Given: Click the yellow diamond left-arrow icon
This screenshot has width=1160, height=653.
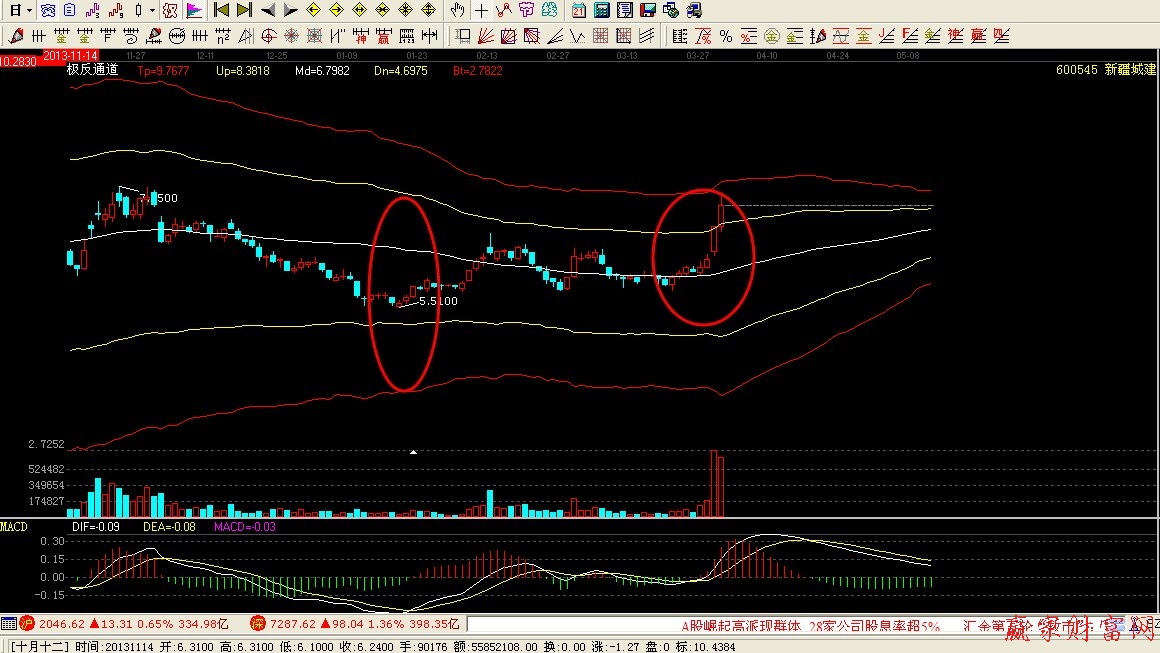Looking at the screenshot, I should 313,11.
